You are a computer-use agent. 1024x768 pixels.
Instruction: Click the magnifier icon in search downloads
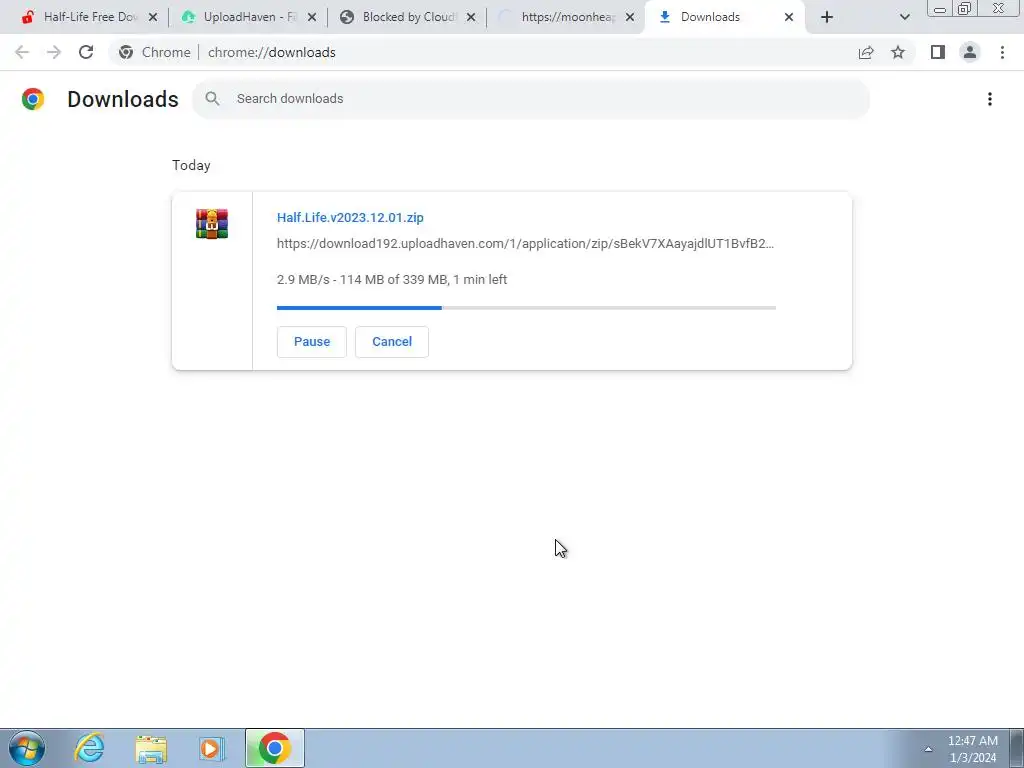(212, 99)
